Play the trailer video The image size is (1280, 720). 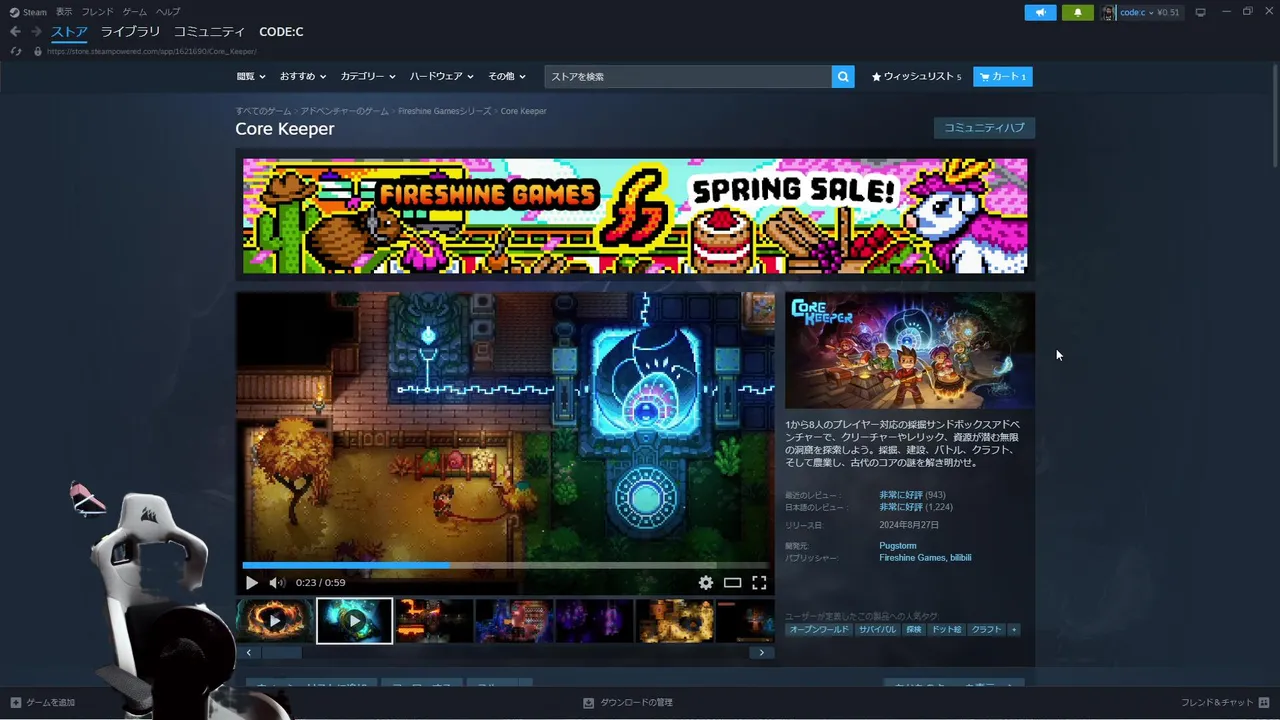pos(251,582)
